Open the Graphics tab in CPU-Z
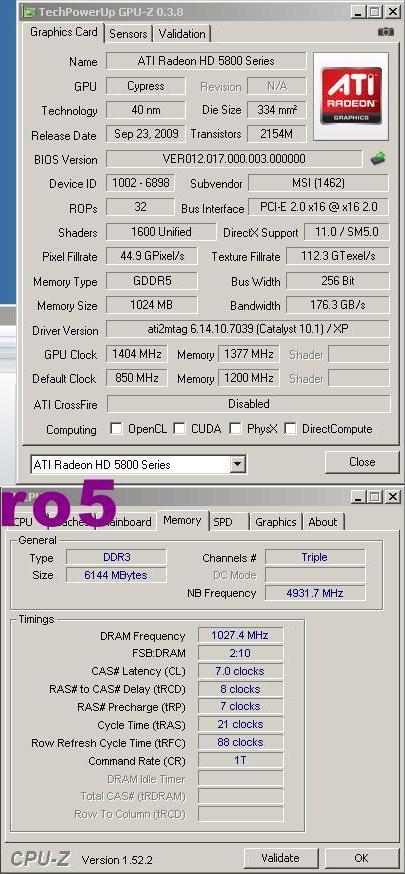 [275, 522]
